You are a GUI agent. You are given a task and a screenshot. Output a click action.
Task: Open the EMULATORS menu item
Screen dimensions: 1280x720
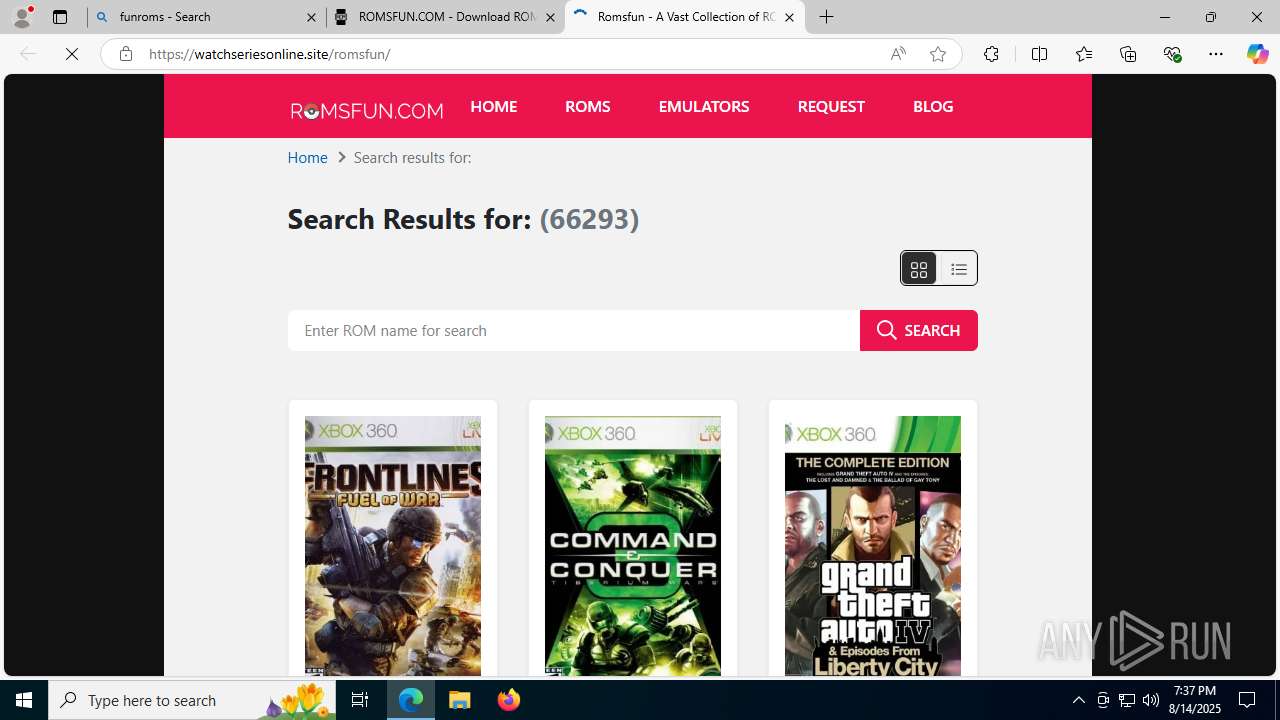704,107
